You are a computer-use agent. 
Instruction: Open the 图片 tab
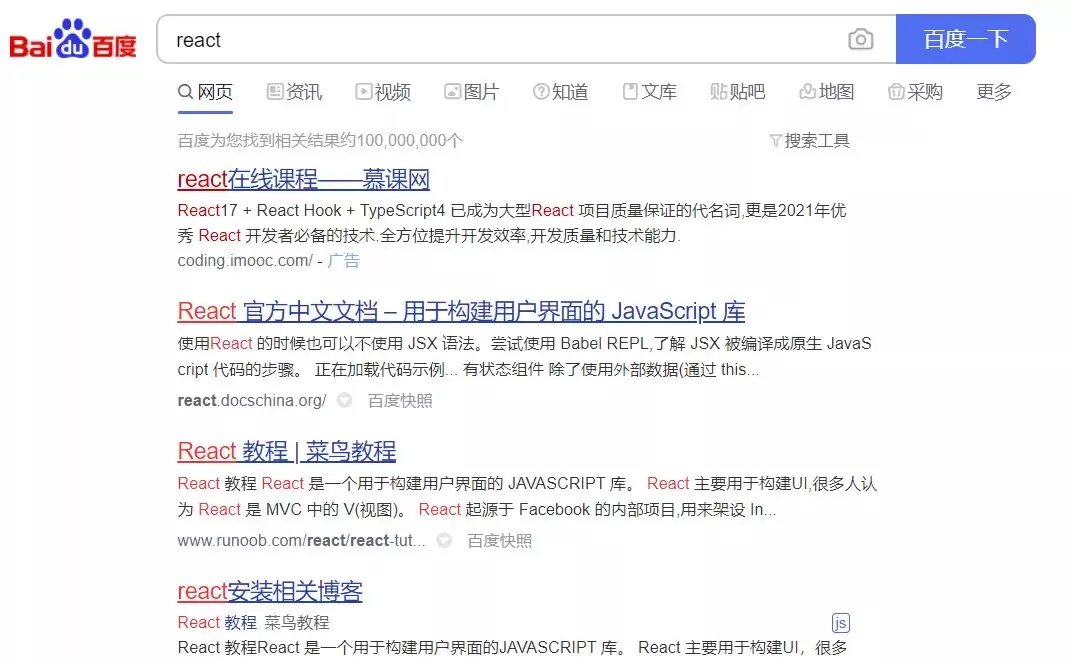pos(472,92)
